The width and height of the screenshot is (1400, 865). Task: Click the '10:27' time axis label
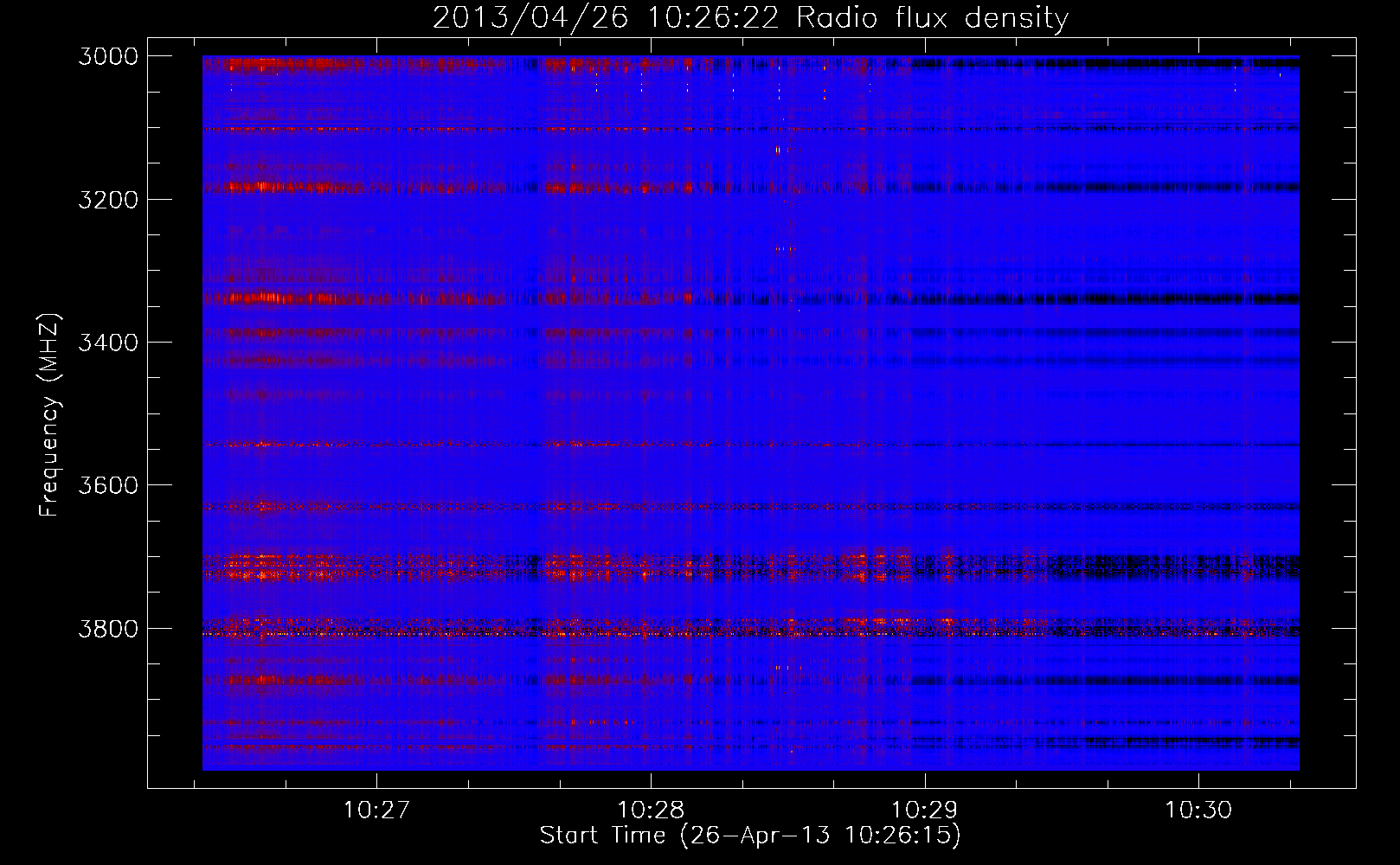point(376,811)
